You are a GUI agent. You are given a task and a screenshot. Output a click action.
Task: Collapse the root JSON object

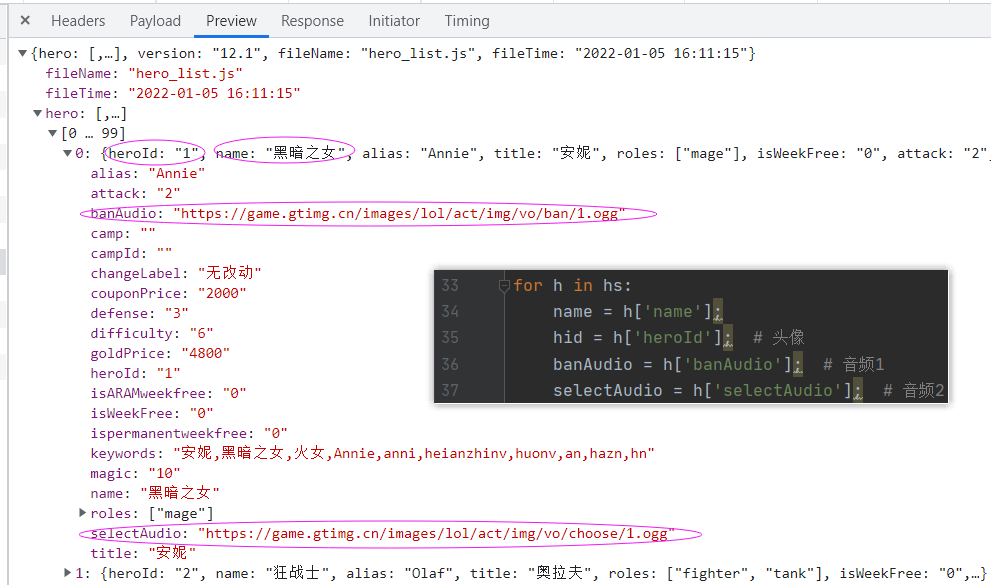pyautogui.click(x=23, y=54)
